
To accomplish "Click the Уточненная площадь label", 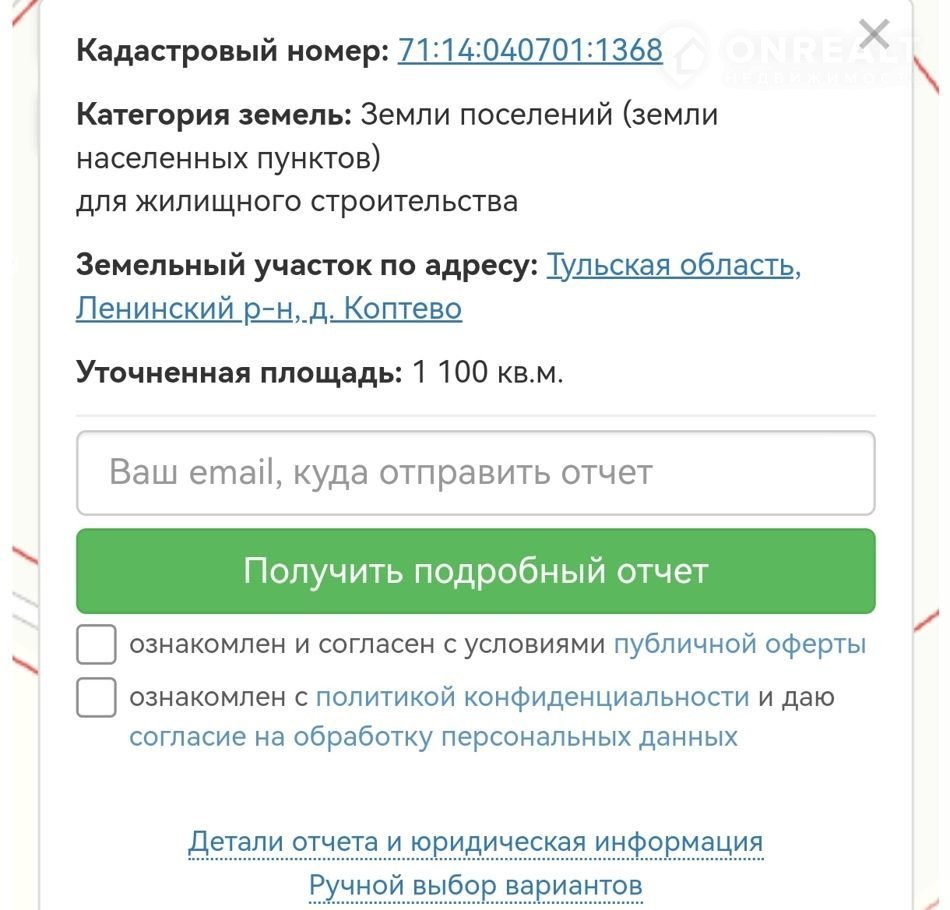I will (239, 373).
